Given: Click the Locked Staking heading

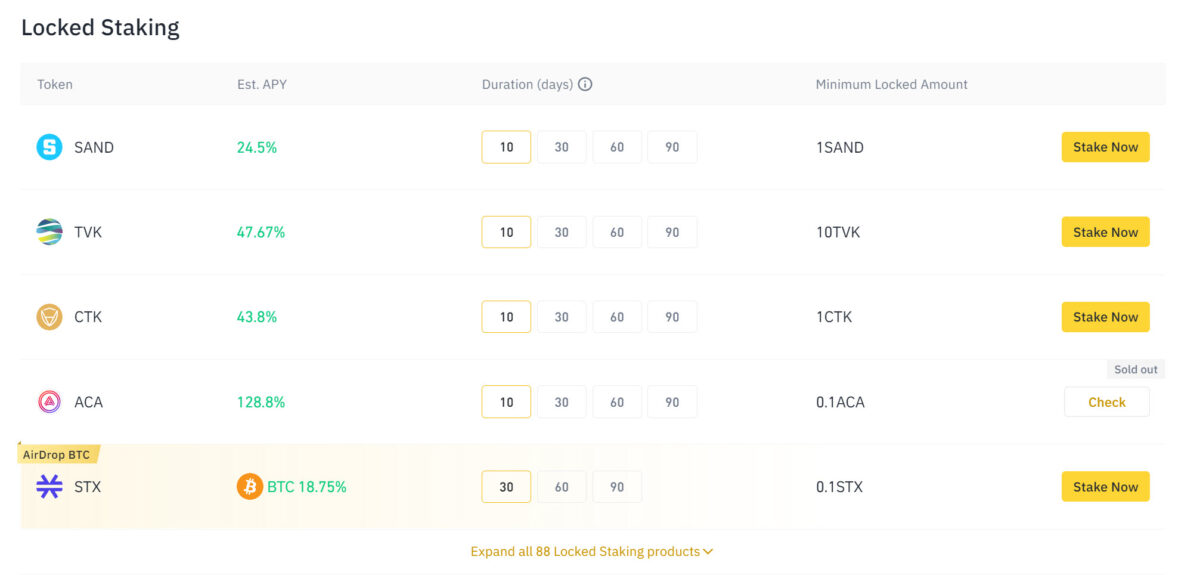Looking at the screenshot, I should point(100,27).
